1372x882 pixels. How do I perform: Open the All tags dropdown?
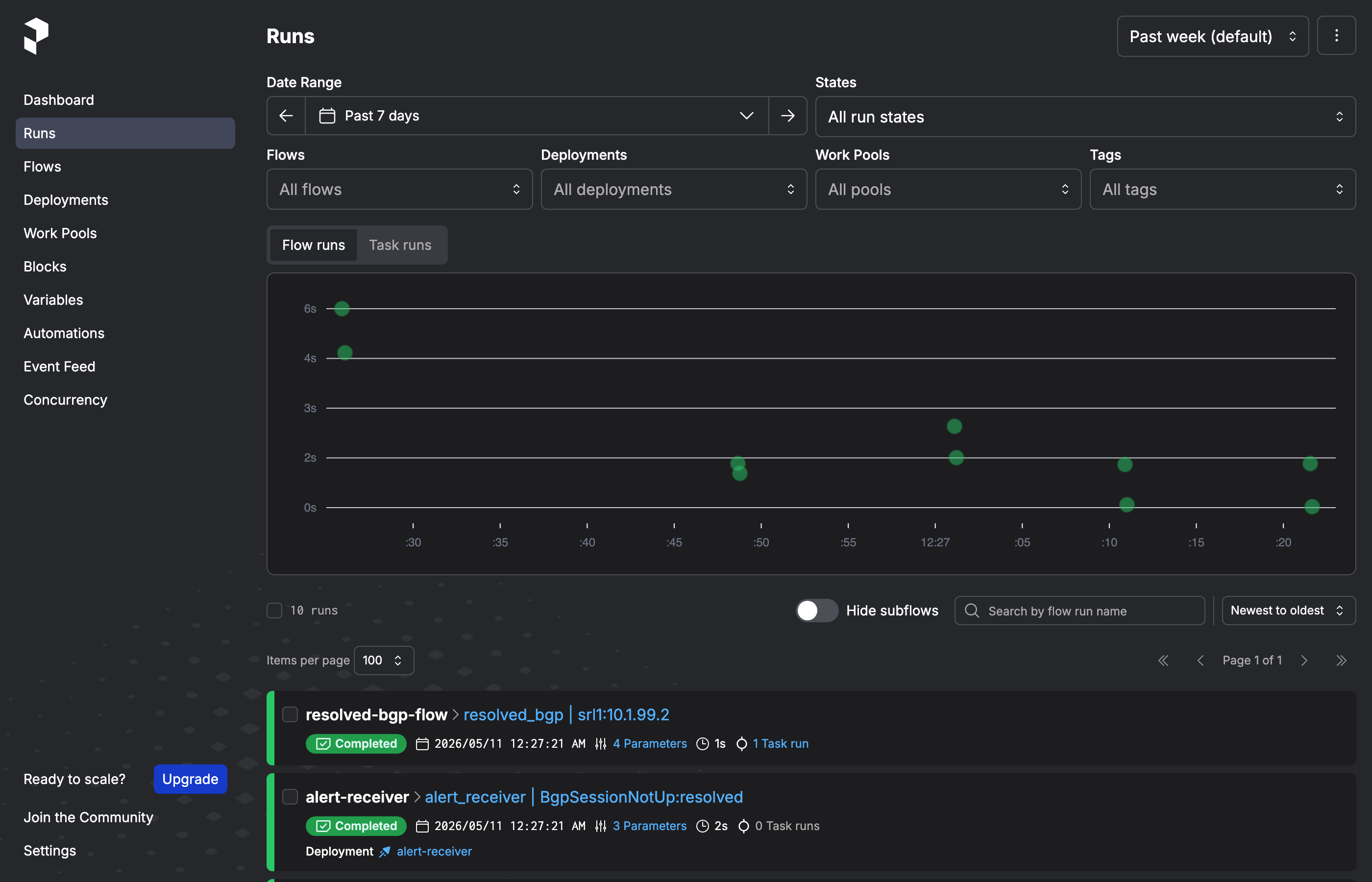click(x=1222, y=189)
